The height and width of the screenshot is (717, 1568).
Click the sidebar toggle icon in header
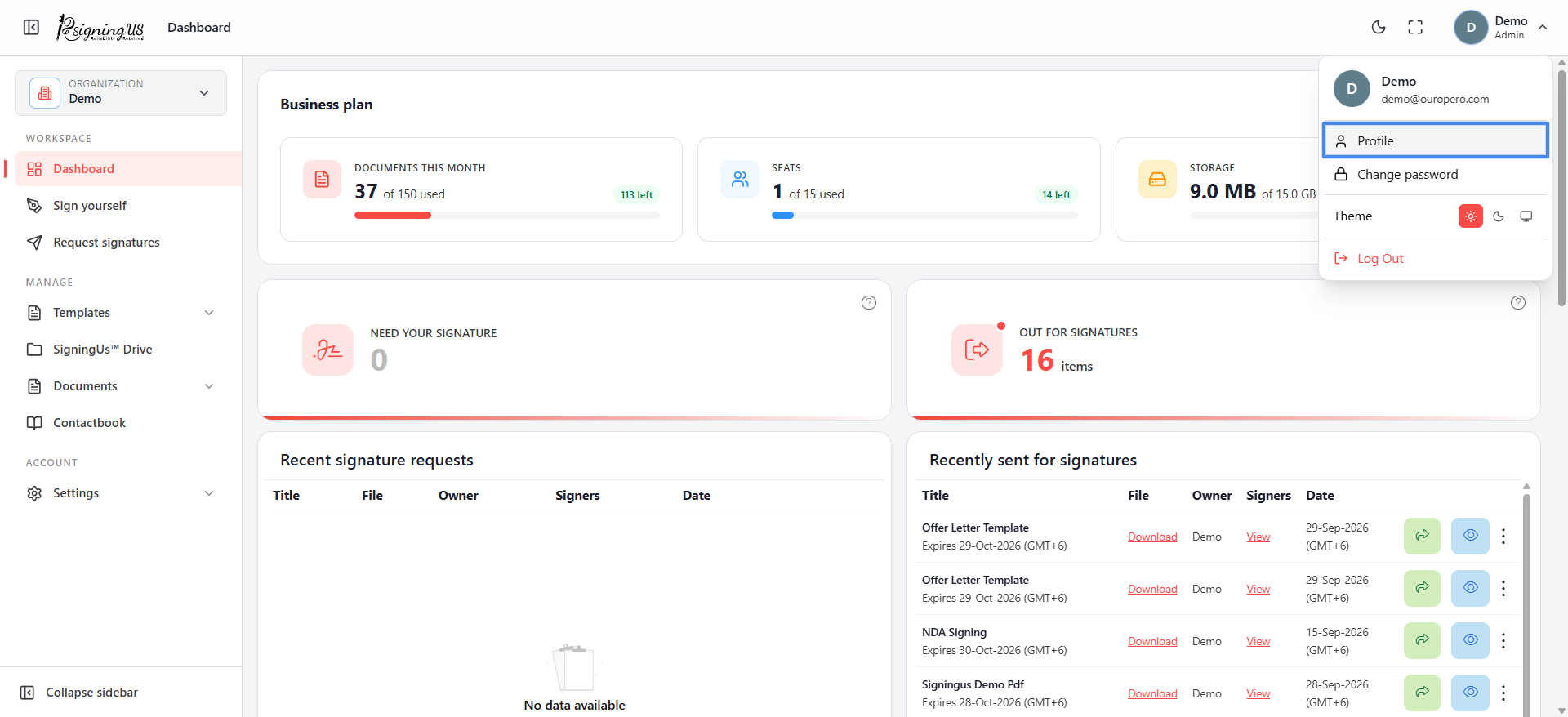[31, 27]
